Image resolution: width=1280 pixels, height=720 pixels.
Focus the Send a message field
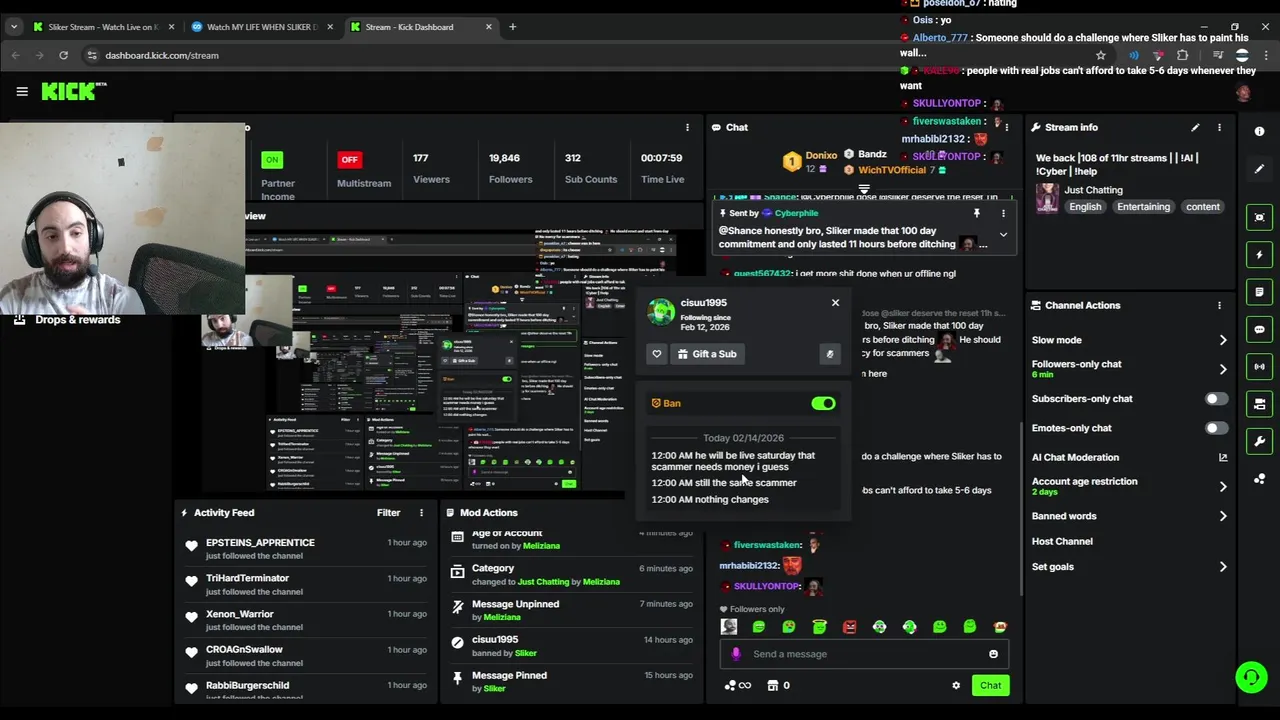[864, 654]
